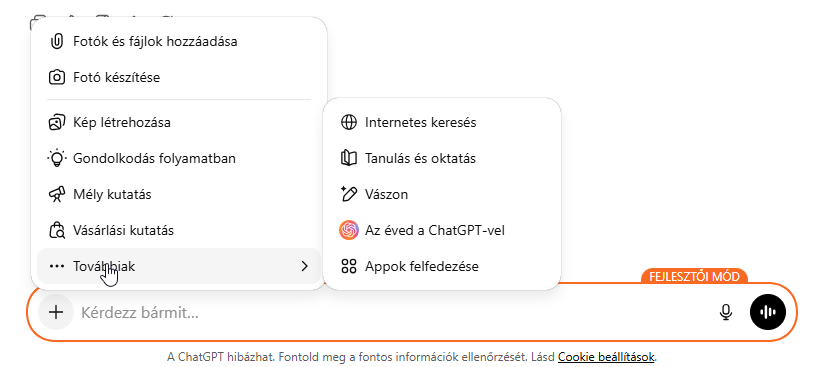The image size is (821, 367).
Task: Launch voice mode with the black waveform button
Action: pyautogui.click(x=768, y=313)
